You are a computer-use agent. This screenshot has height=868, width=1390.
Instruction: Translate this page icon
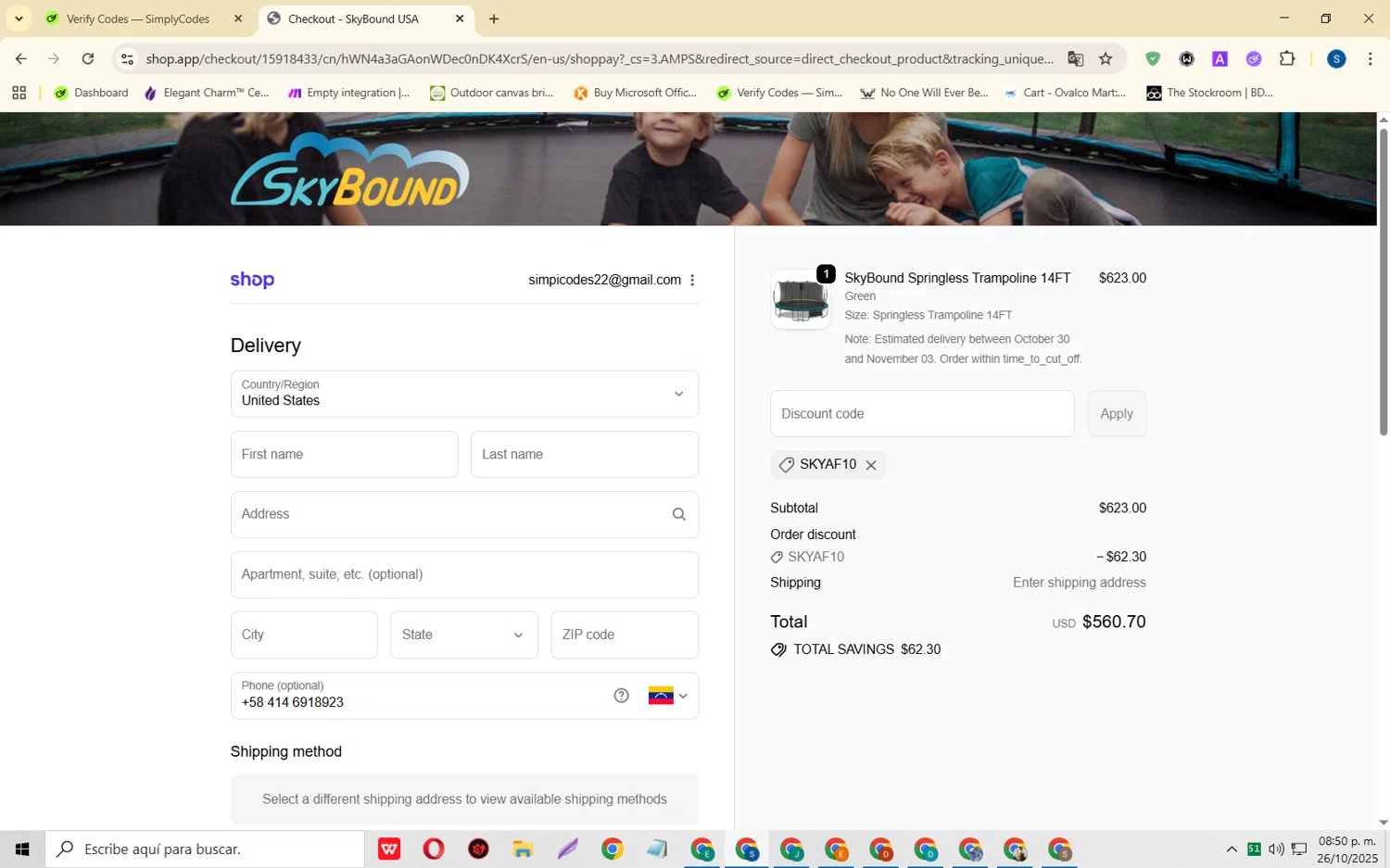pos(1075,58)
